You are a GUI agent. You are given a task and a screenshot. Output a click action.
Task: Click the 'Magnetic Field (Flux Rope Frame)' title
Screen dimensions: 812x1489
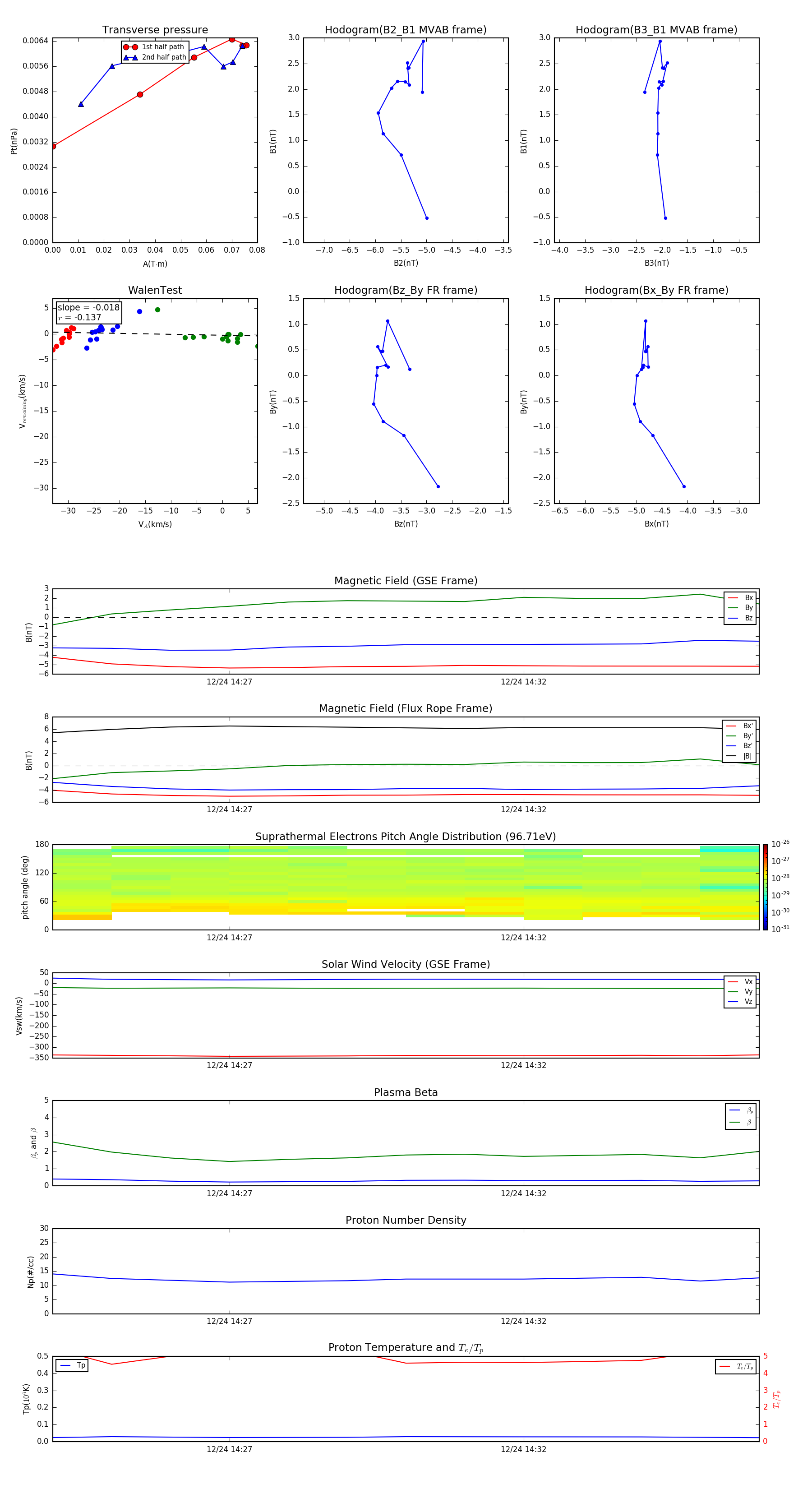pos(406,709)
